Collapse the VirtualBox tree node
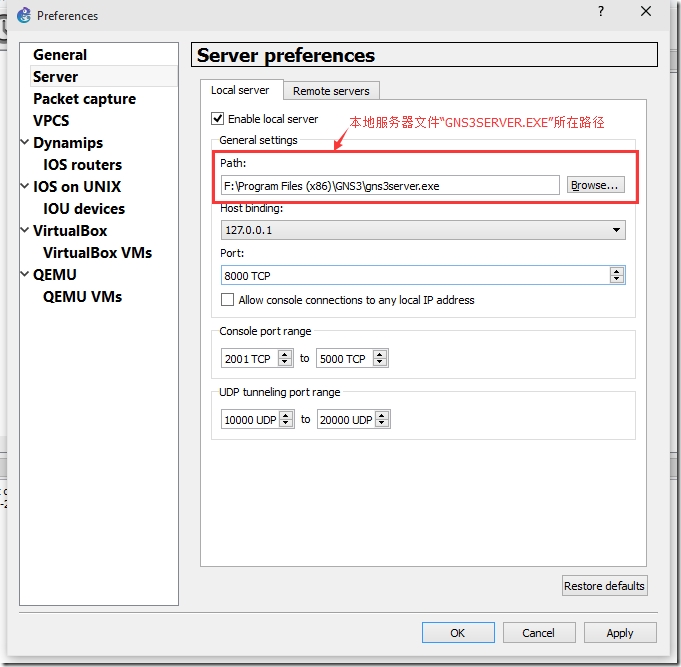681x667 pixels. [x=25, y=230]
